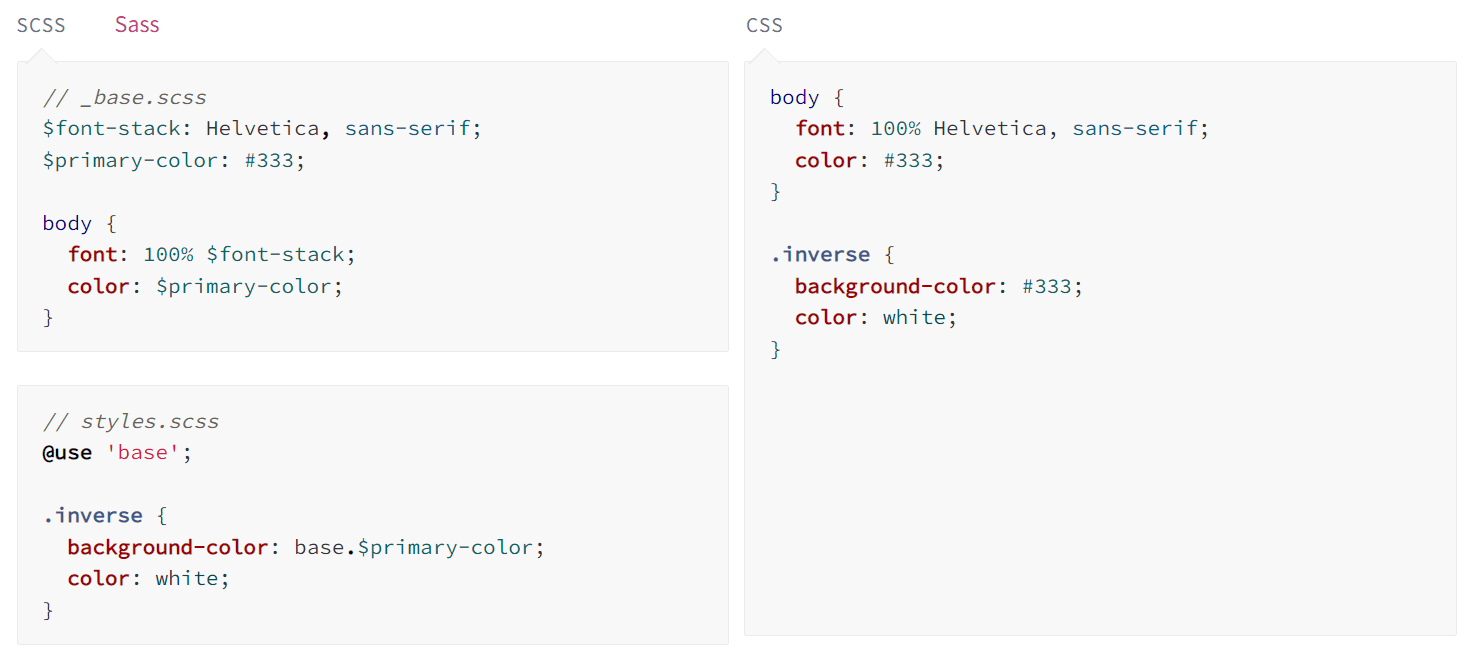Screen dimensions: 1483x649
Task: Click the '// _base.scss' comment line
Action: (x=125, y=98)
